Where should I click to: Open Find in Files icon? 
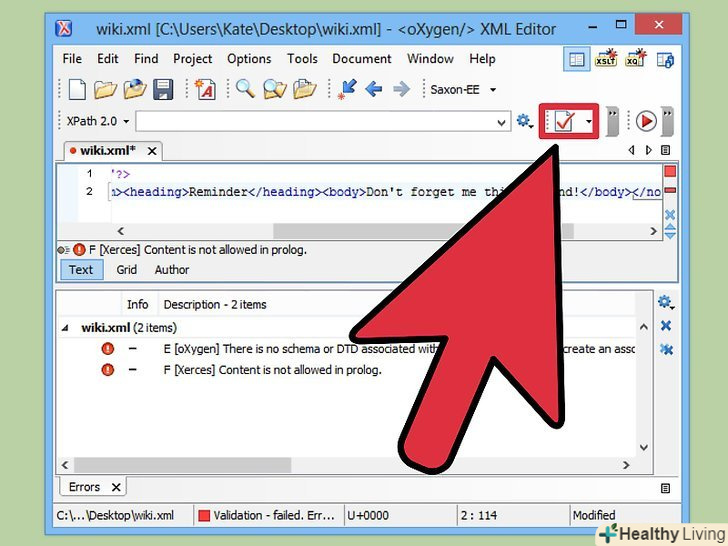275,89
